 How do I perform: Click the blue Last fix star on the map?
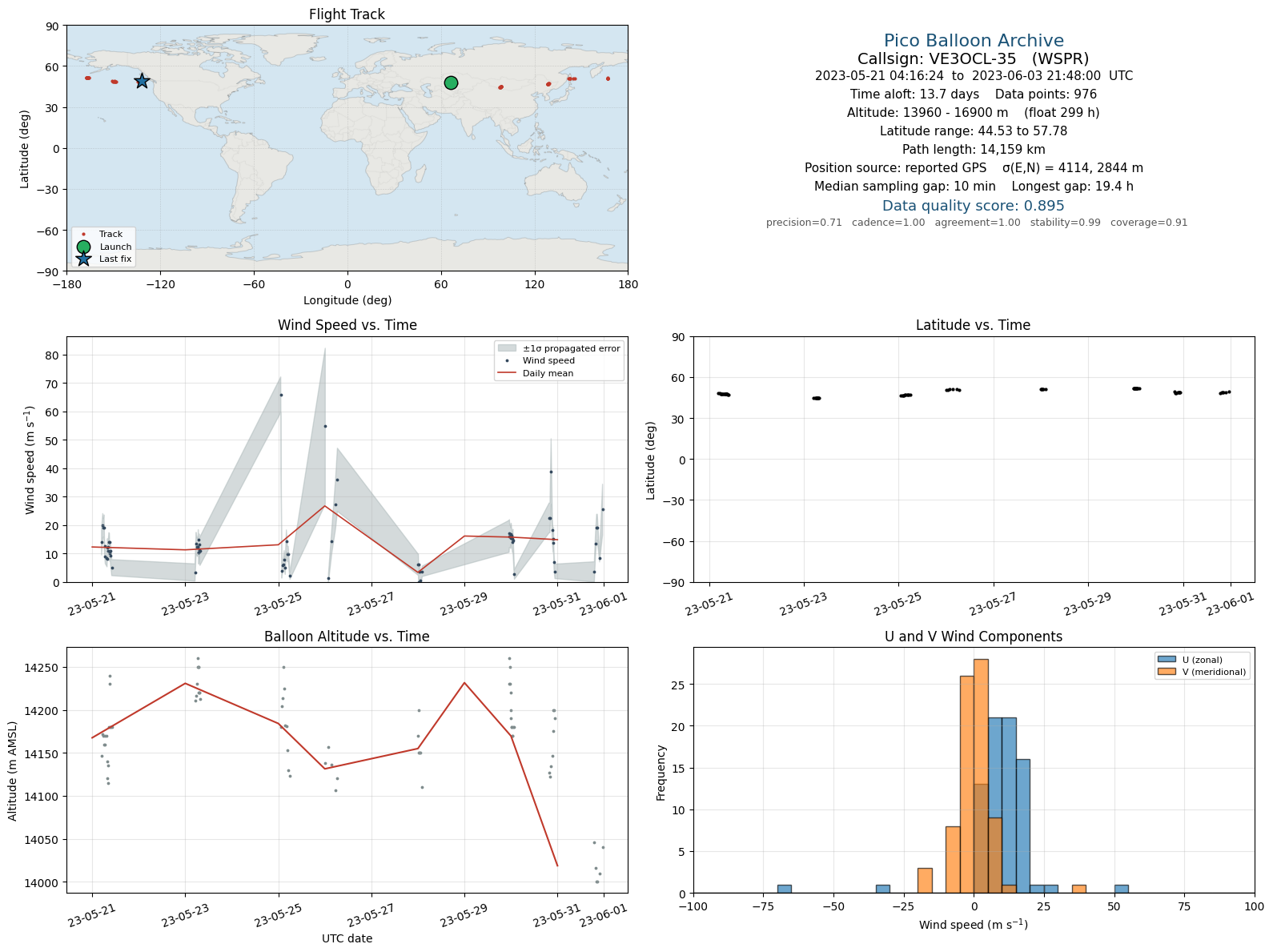click(x=142, y=81)
